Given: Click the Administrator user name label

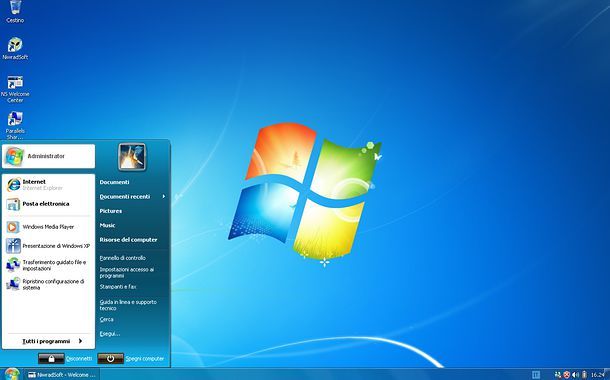Looking at the screenshot, I should click(x=46, y=156).
